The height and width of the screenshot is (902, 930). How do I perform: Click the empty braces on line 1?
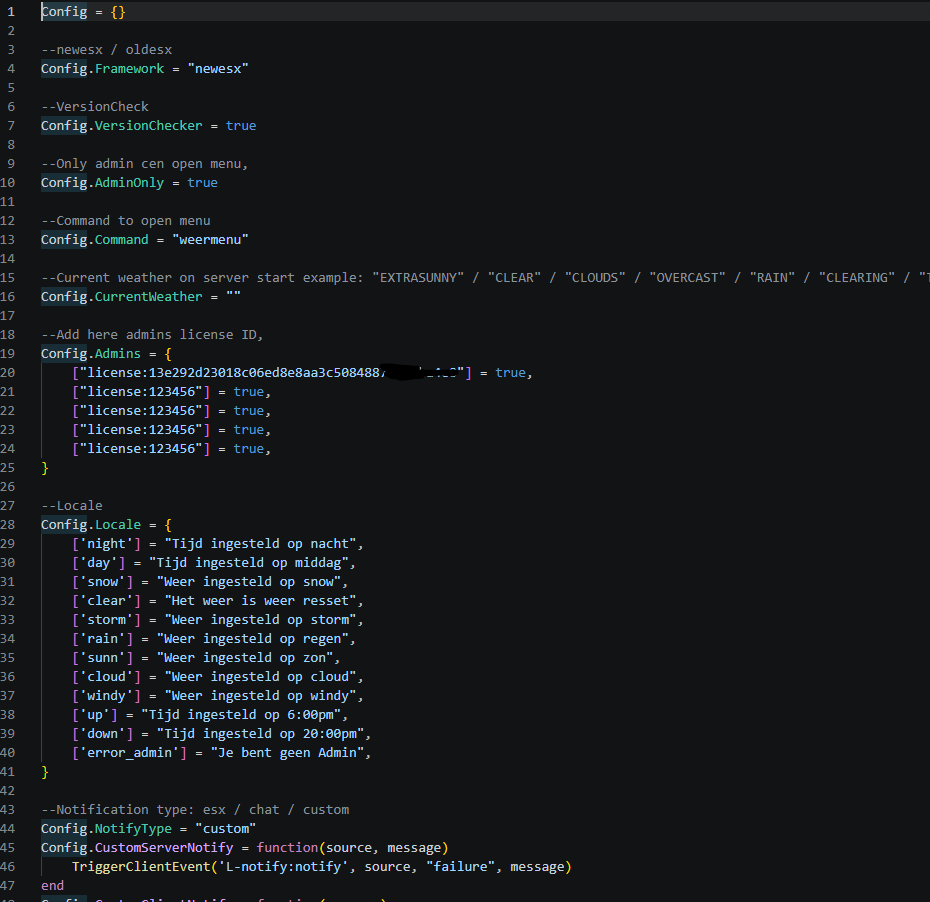pos(118,12)
